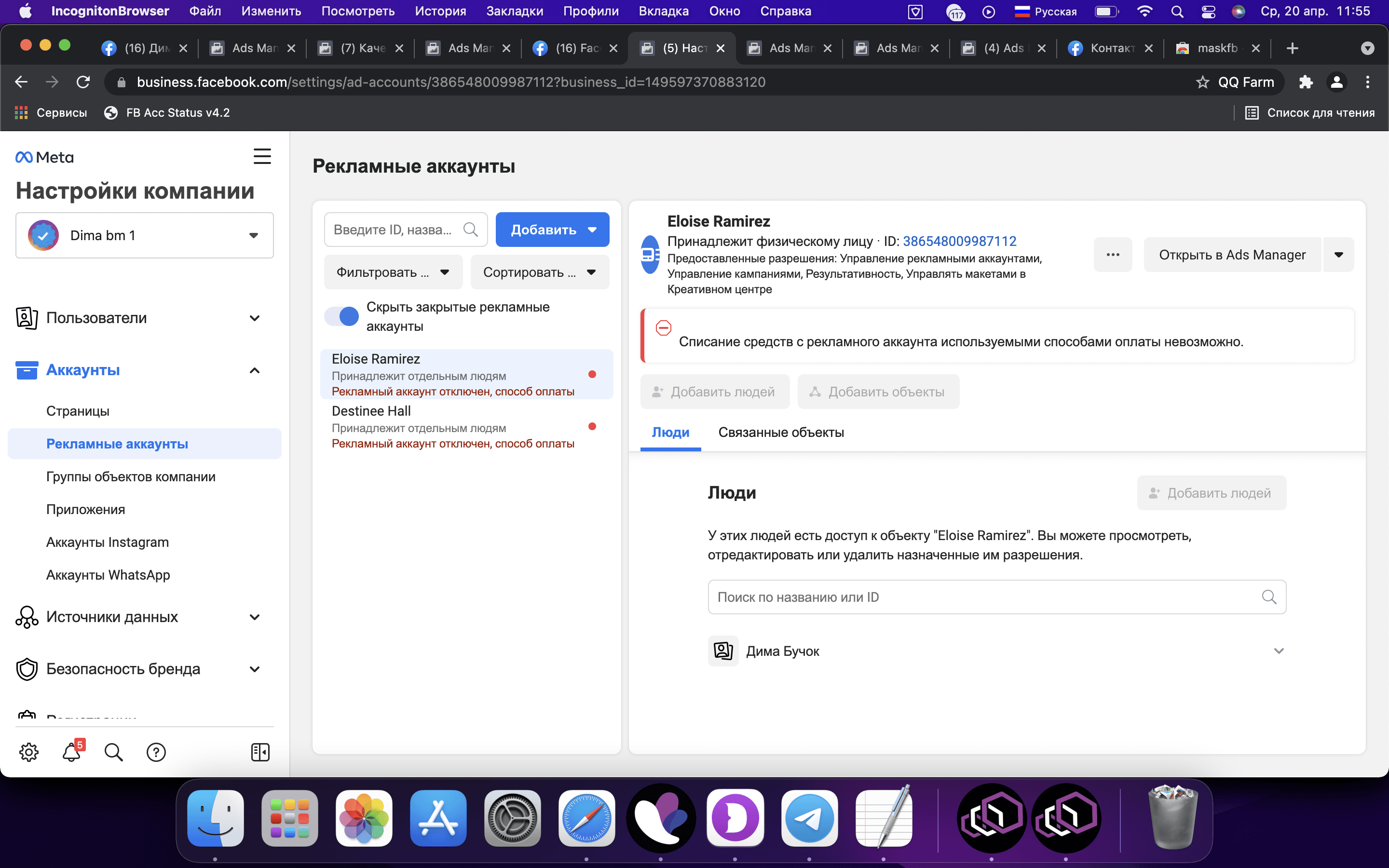Expand the Безопасность бренда section
Screen dimensions: 1389x868
tap(255, 669)
